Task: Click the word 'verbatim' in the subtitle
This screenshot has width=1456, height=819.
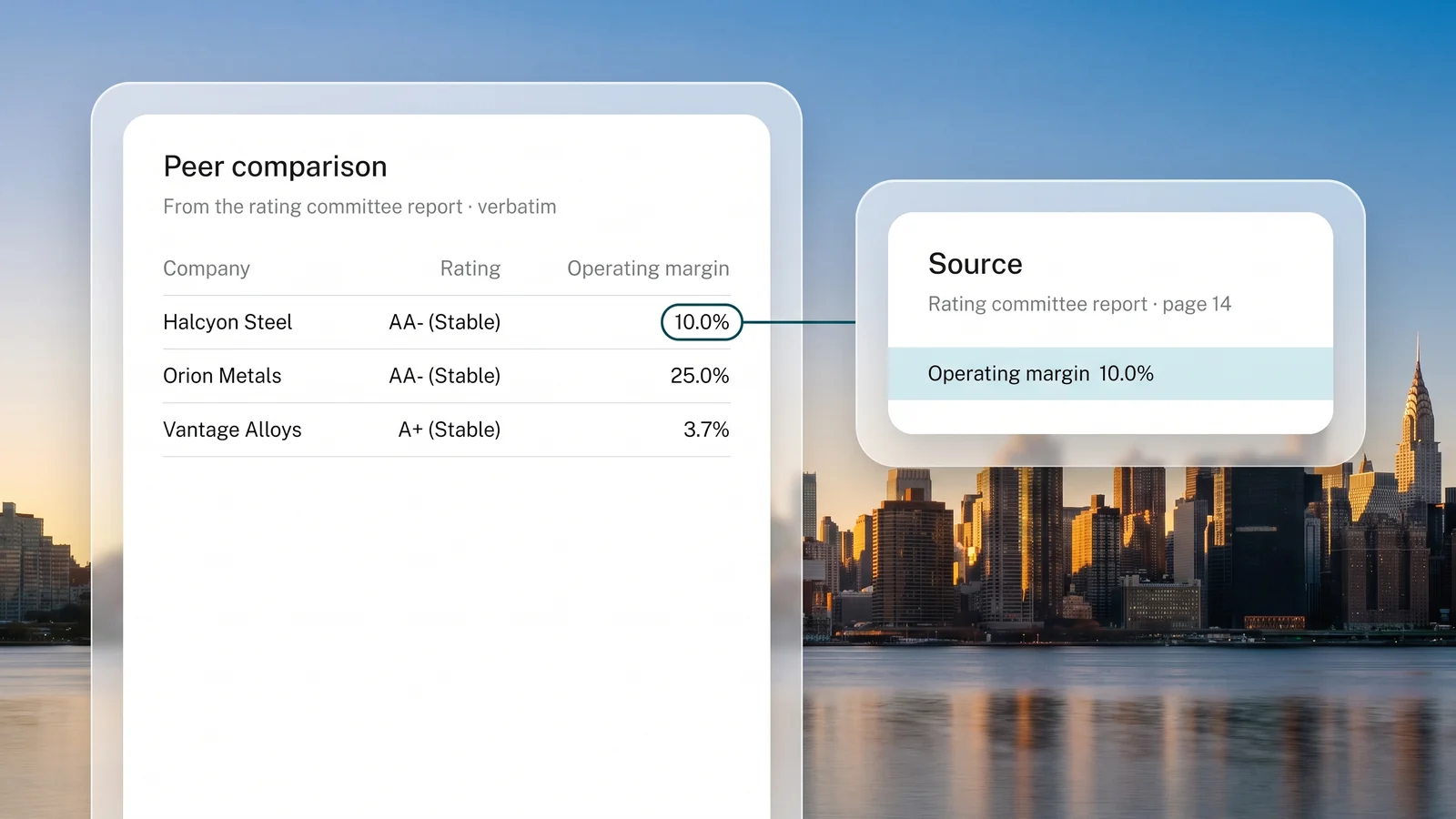Action: 517,207
